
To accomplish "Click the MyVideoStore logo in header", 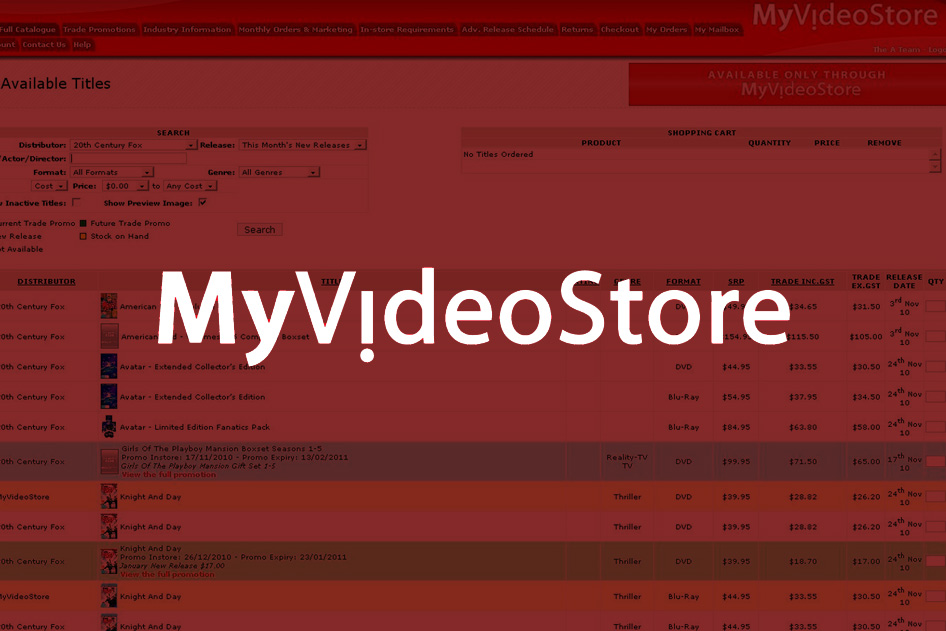I will (846, 15).
